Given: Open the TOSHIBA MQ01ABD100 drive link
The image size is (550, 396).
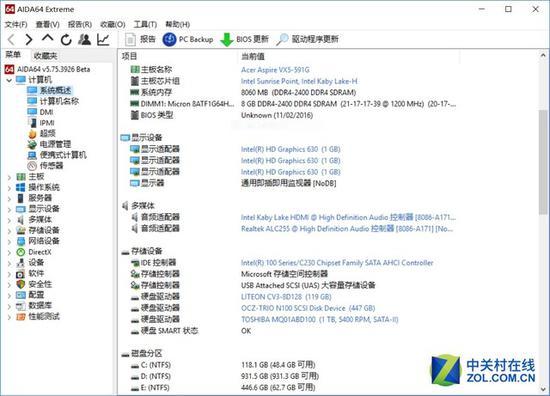Looking at the screenshot, I should (320, 320).
